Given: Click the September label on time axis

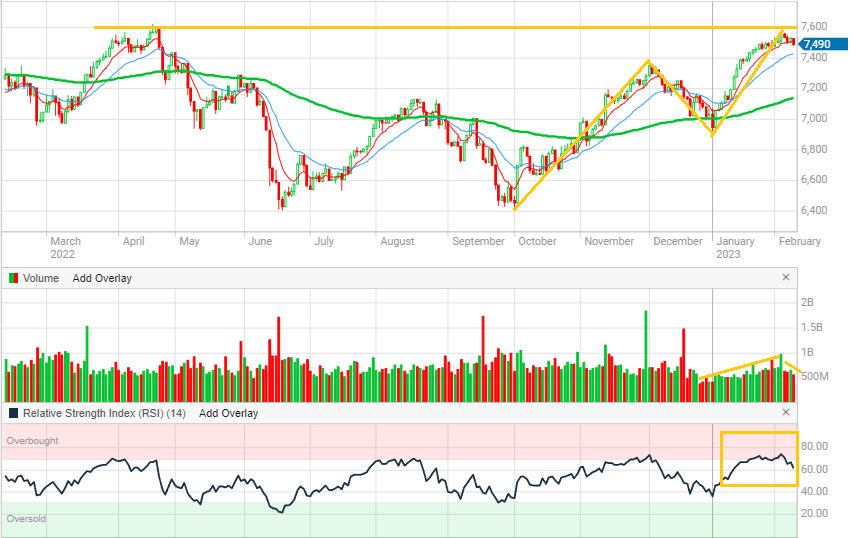Looking at the screenshot, I should pos(478,241).
